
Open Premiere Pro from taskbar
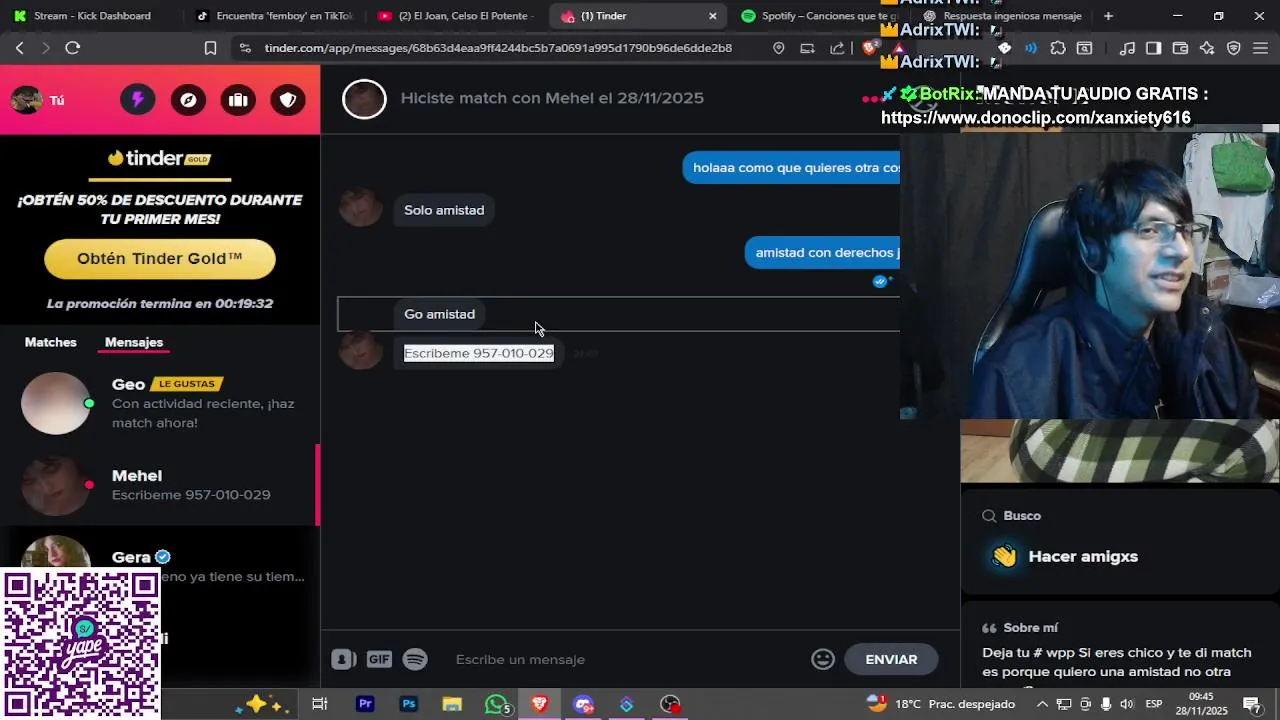click(365, 704)
